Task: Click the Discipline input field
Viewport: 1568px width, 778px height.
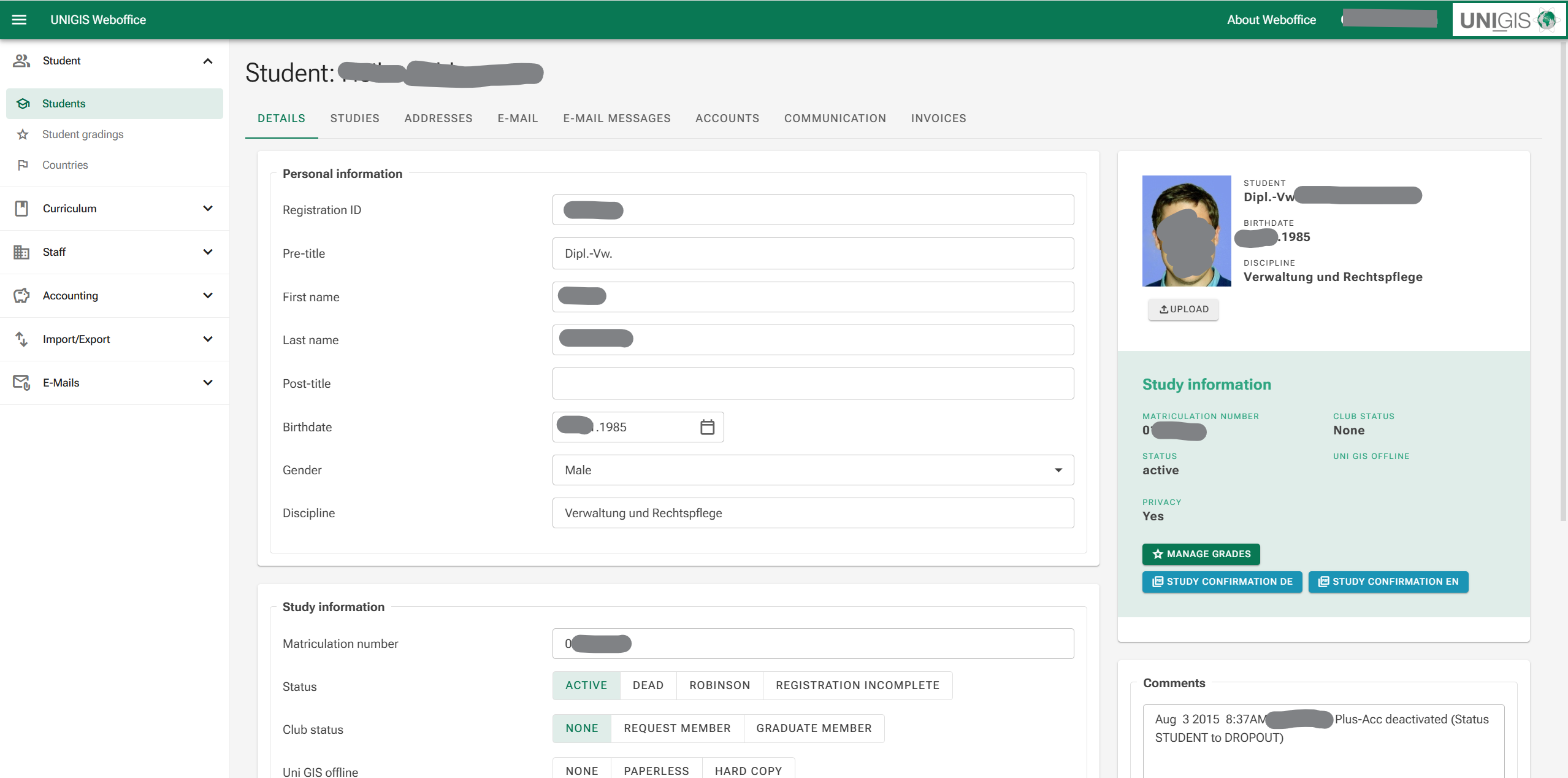Action: [x=813, y=513]
